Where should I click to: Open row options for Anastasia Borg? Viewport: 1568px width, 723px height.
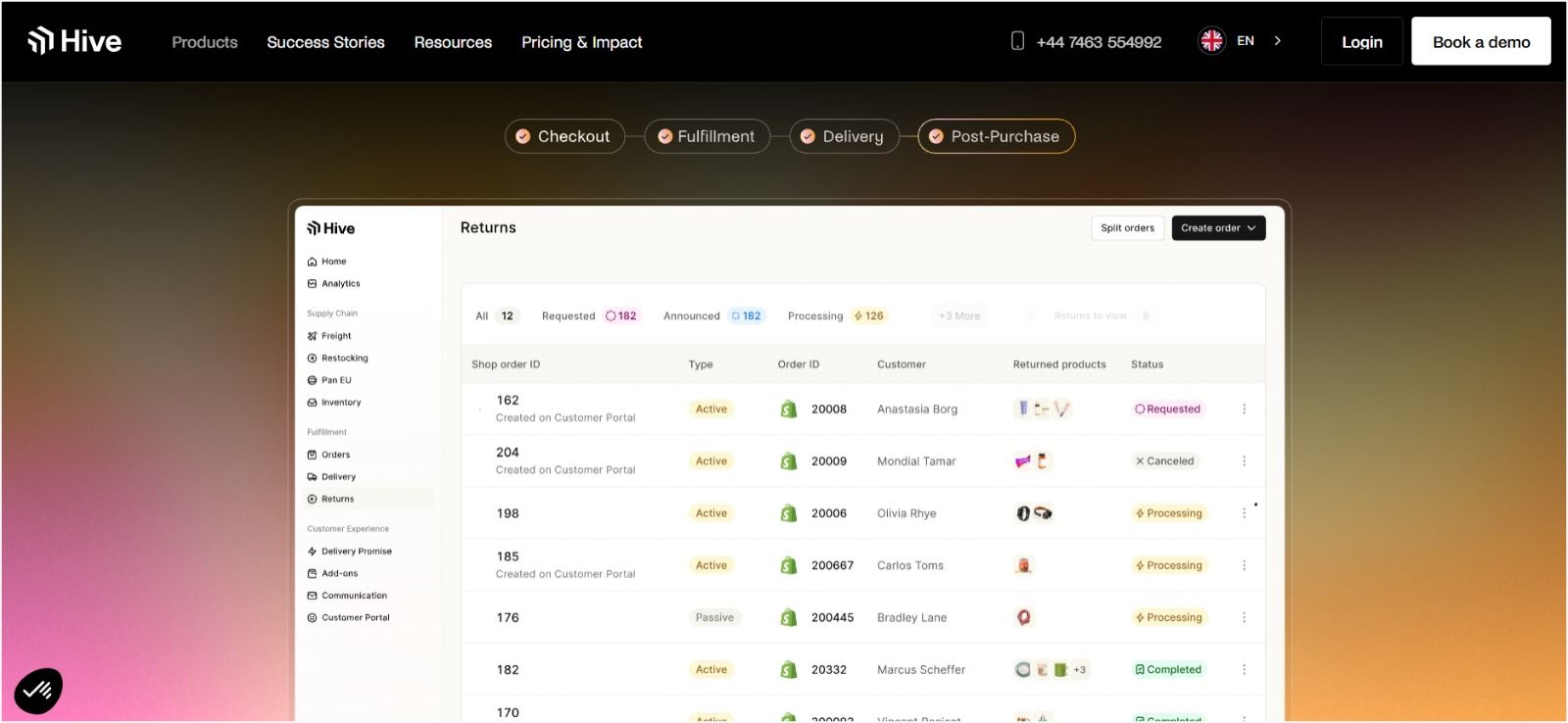(x=1244, y=410)
